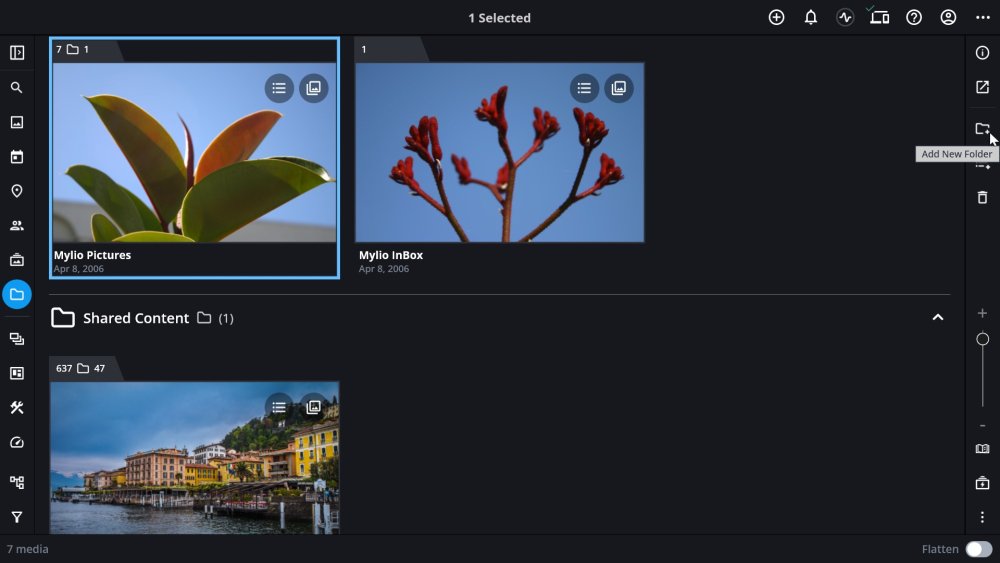Open the People view in sidebar
Image resolution: width=1000 pixels, height=563 pixels.
point(17,225)
